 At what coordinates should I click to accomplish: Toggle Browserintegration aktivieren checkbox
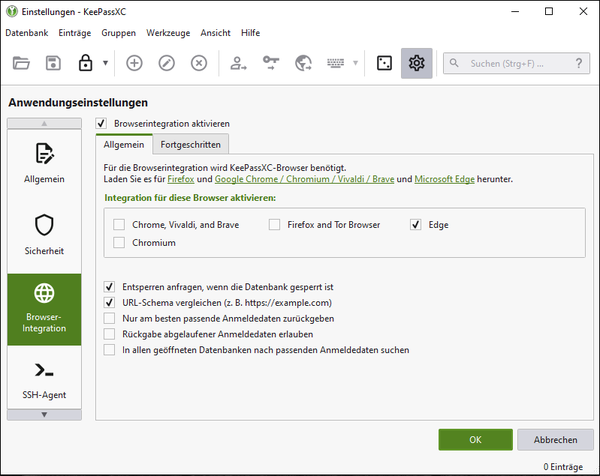pyautogui.click(x=101, y=124)
